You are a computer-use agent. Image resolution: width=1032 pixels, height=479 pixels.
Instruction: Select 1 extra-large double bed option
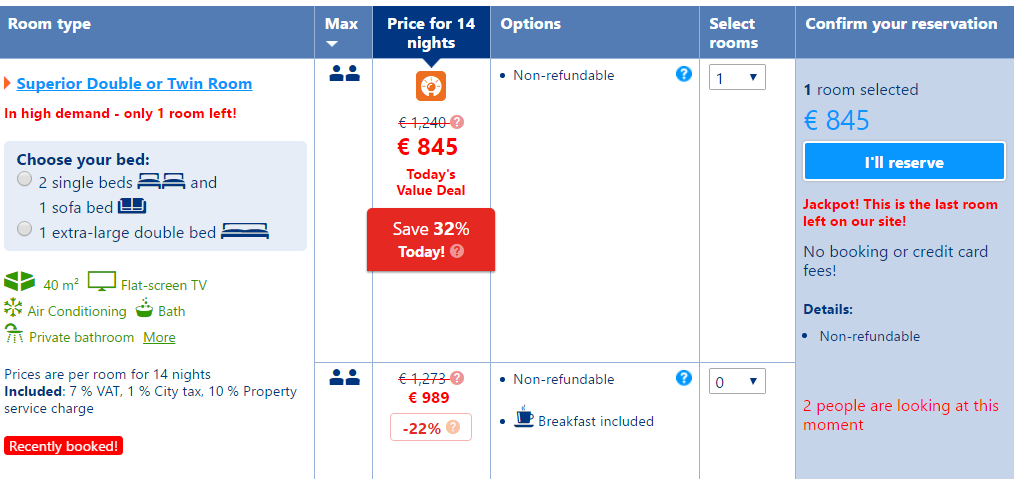24,229
